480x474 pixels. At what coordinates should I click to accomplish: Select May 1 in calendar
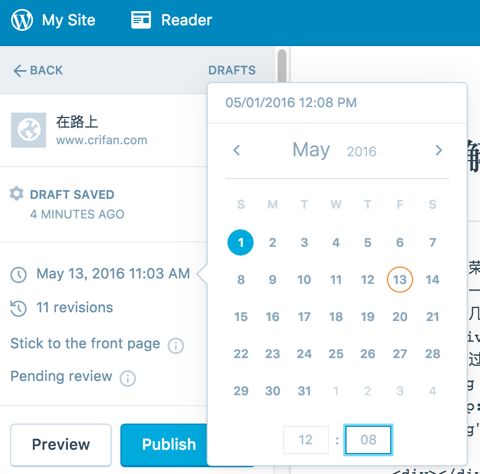[x=241, y=242]
